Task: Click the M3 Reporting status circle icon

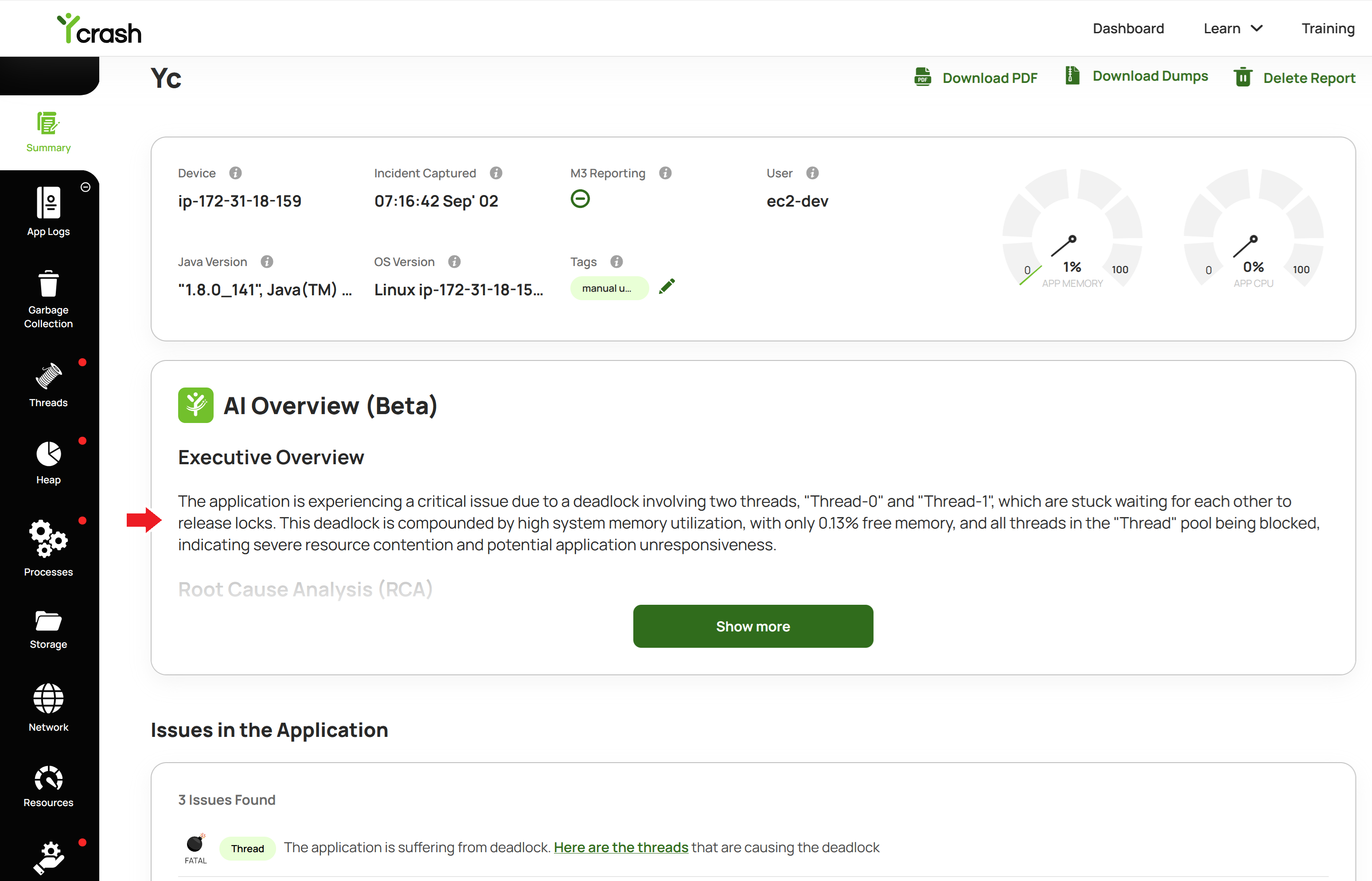Action: click(580, 199)
